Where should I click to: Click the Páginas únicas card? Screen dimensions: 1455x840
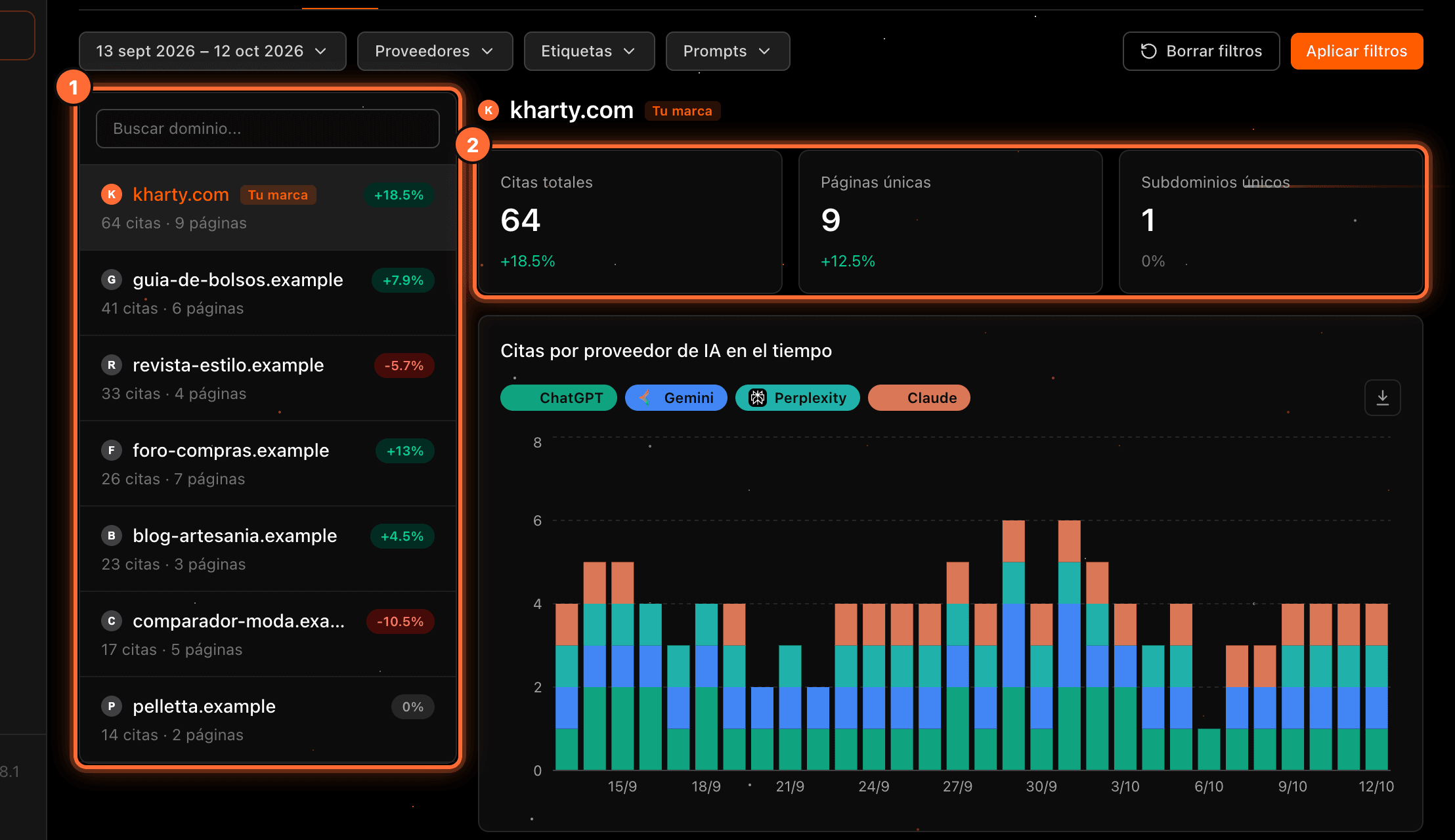pyautogui.click(x=951, y=222)
